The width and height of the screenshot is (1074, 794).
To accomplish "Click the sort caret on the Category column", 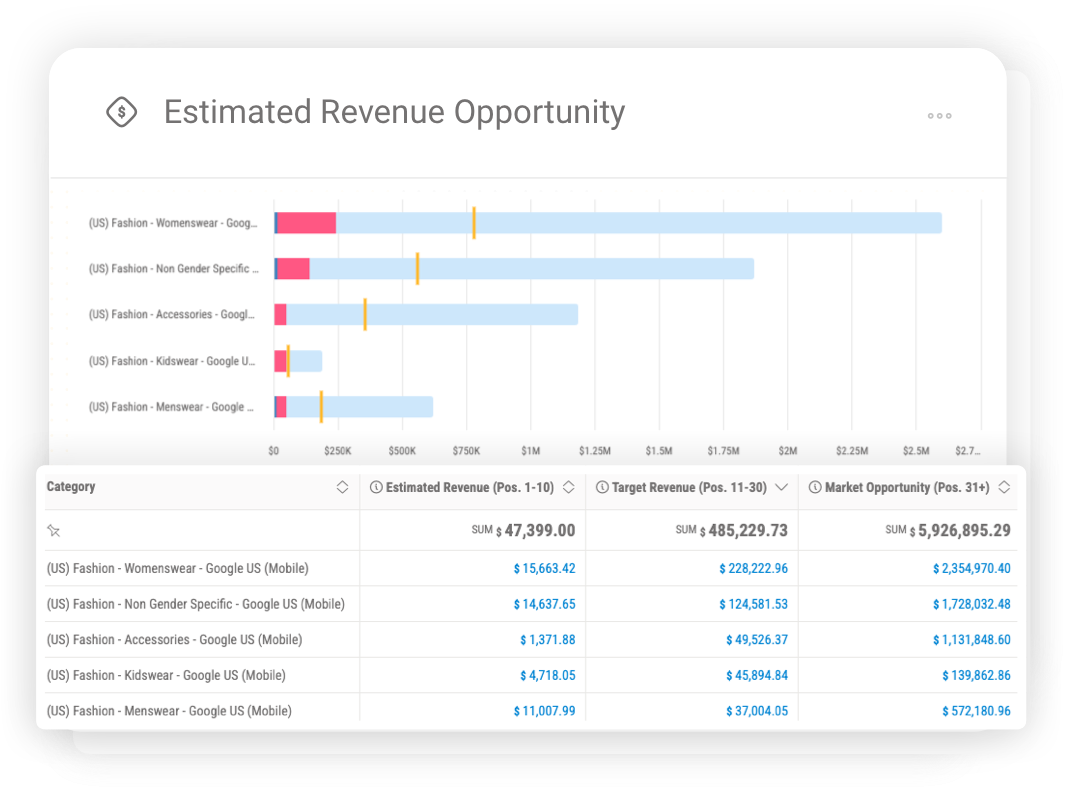I will point(343,487).
